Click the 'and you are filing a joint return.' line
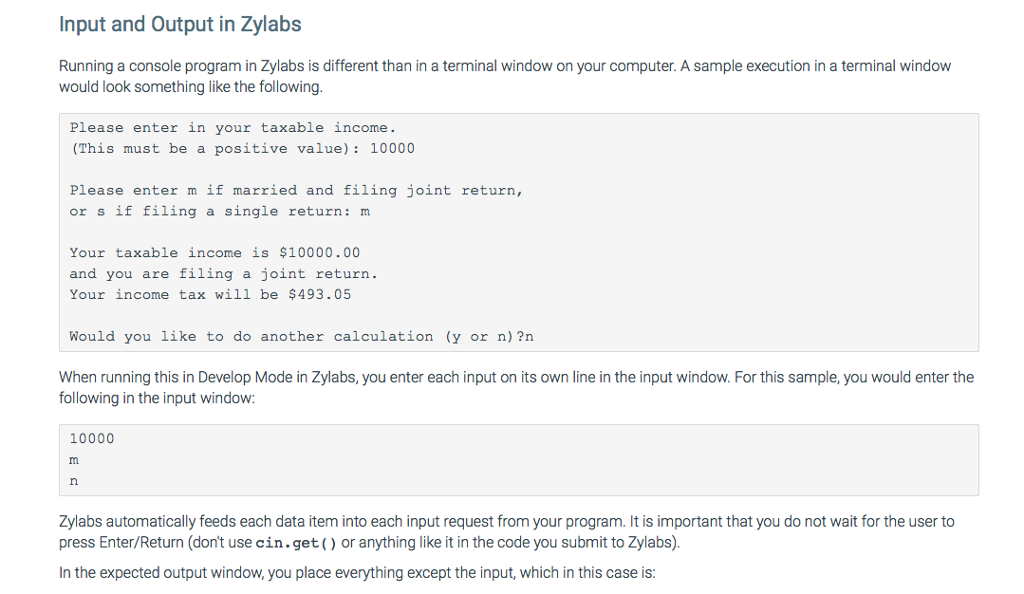This screenshot has width=1024, height=594. (x=224, y=274)
